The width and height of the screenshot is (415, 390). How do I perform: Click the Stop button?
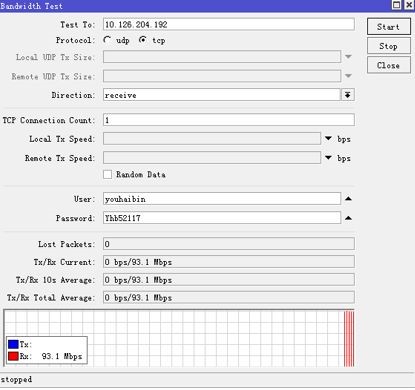tap(389, 46)
